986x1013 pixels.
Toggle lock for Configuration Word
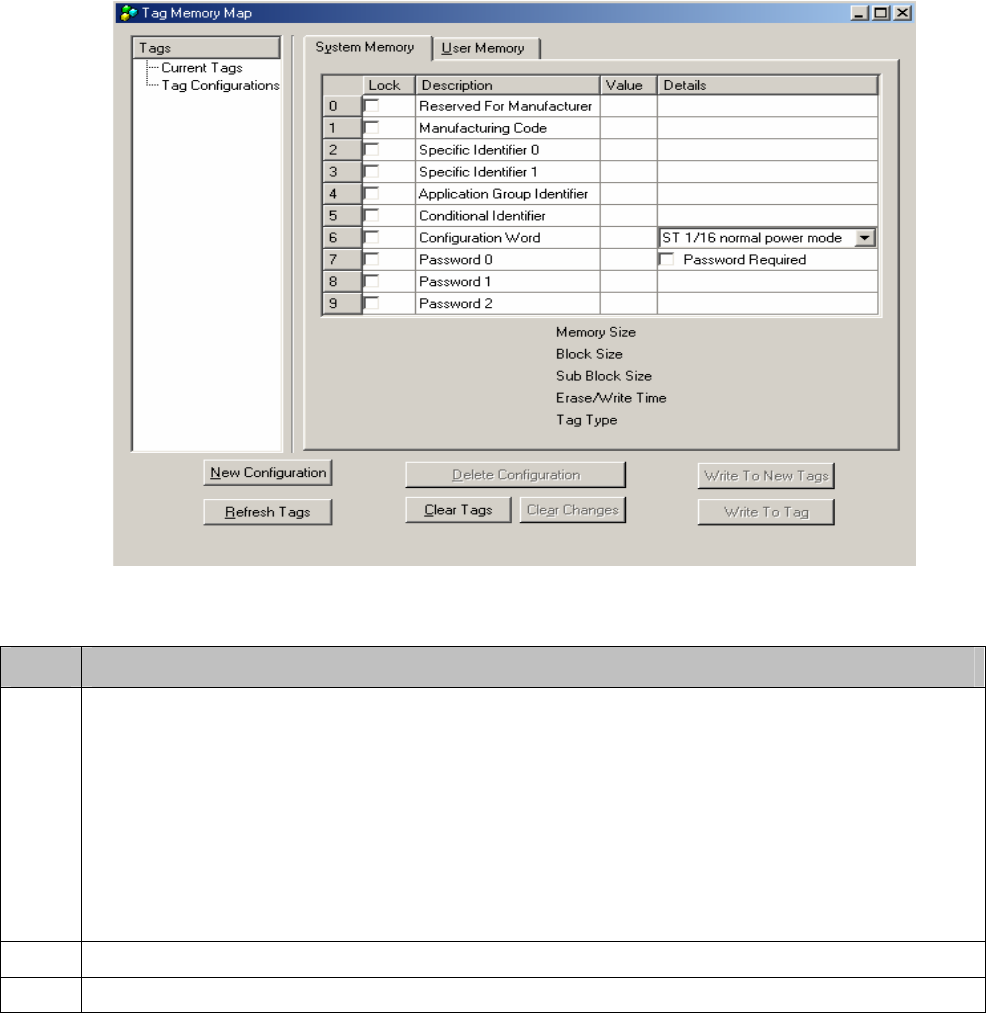(372, 238)
